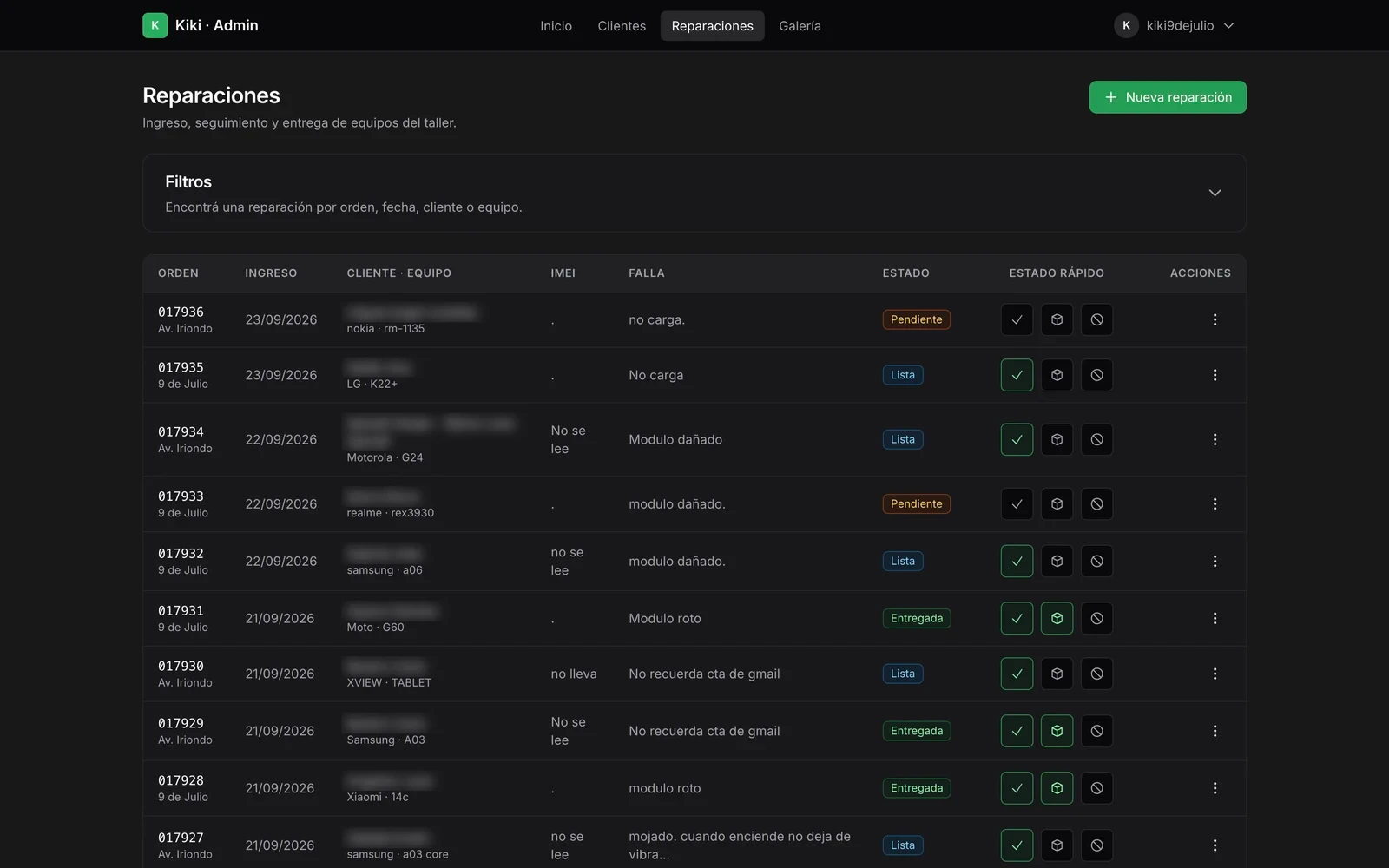Click the box delivery icon for order 017933
1389x868 pixels.
tap(1057, 503)
